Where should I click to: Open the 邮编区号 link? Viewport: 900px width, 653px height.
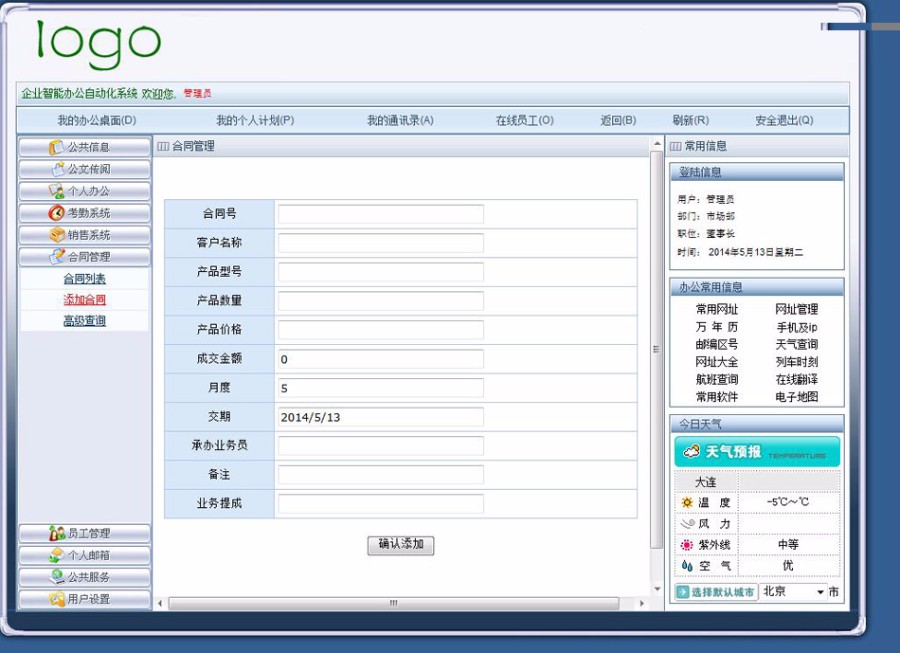[717, 344]
